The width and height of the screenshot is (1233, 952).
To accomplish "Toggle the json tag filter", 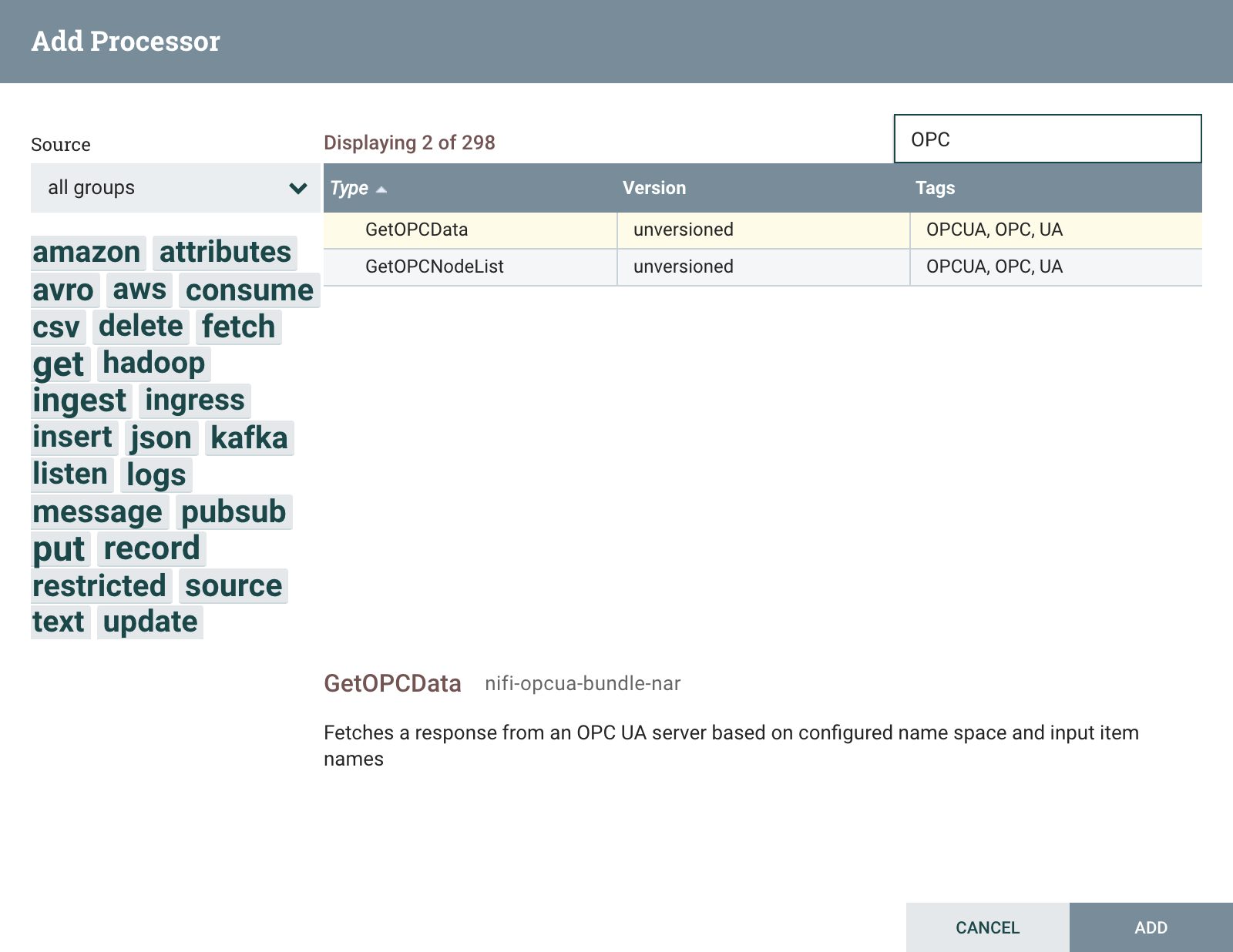I will (161, 437).
